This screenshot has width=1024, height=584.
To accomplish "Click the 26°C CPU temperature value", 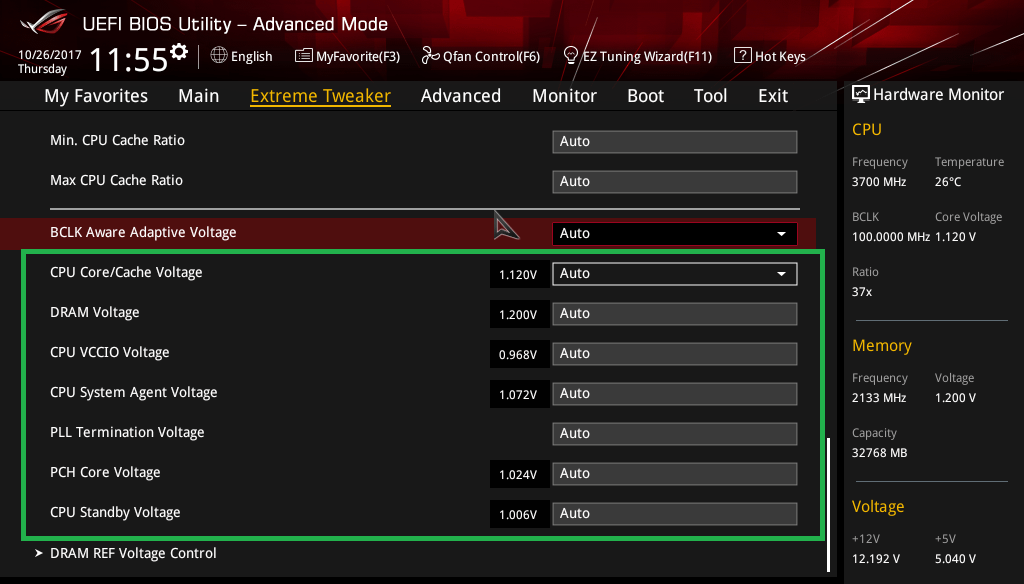I will [948, 182].
